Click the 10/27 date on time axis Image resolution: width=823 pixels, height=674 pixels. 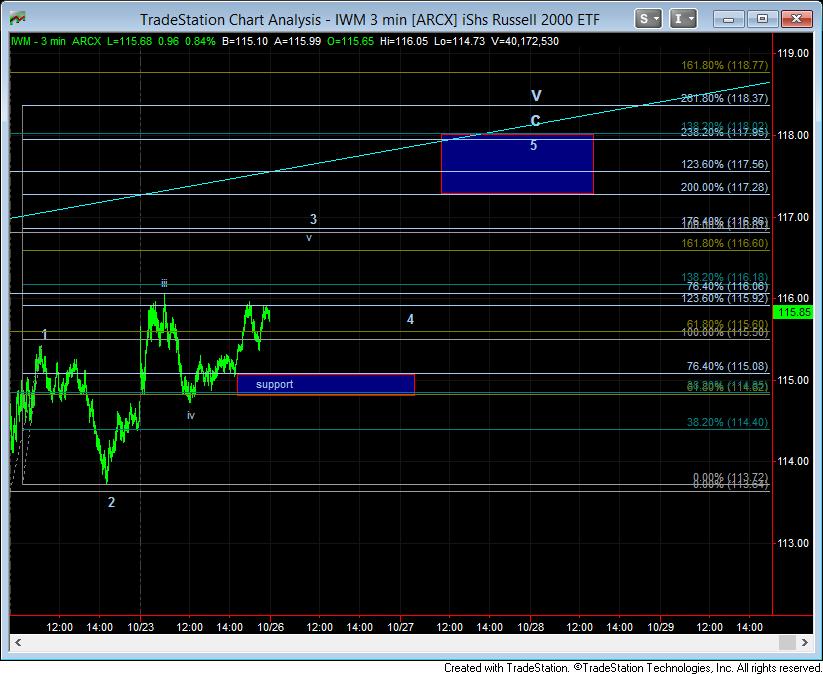400,627
